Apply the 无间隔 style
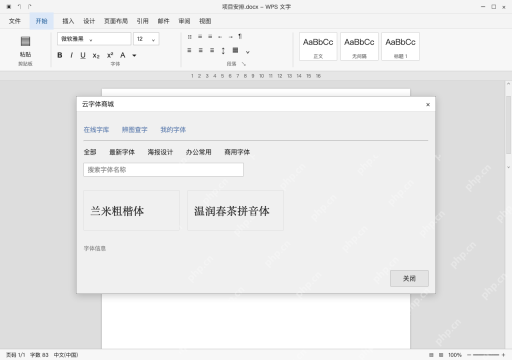Viewport: 512px width, 360px height. (359, 47)
